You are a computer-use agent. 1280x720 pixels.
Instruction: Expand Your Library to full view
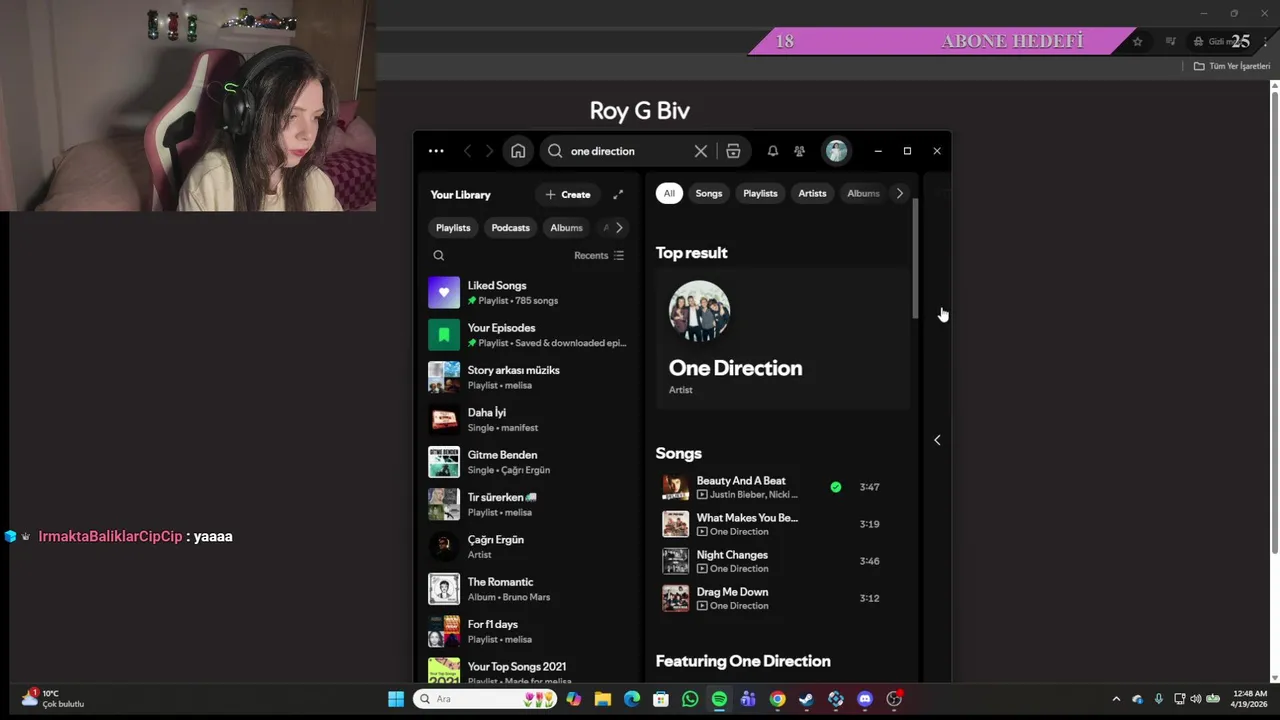[618, 194]
